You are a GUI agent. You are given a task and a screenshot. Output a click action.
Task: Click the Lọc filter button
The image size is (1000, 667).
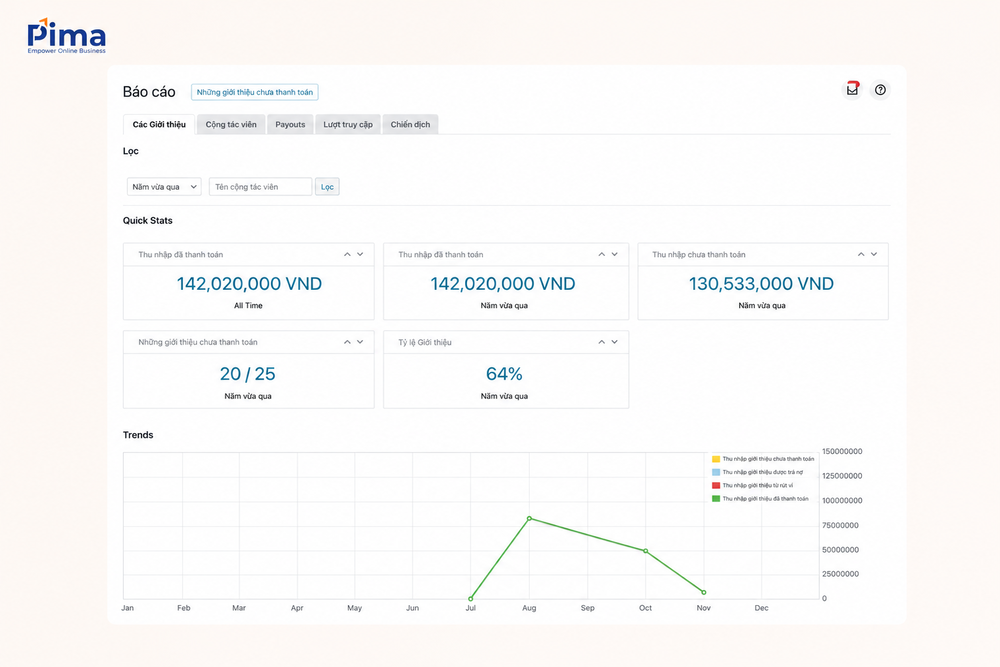[327, 187]
